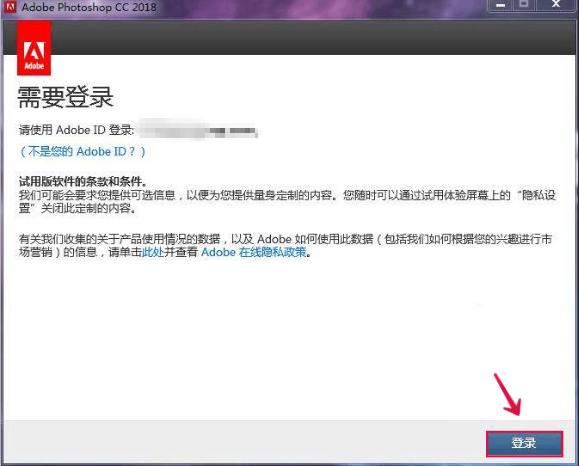Click the paragraph starting with 有关我们收集的
Viewport: 579px width, 466px height.
coord(285,246)
